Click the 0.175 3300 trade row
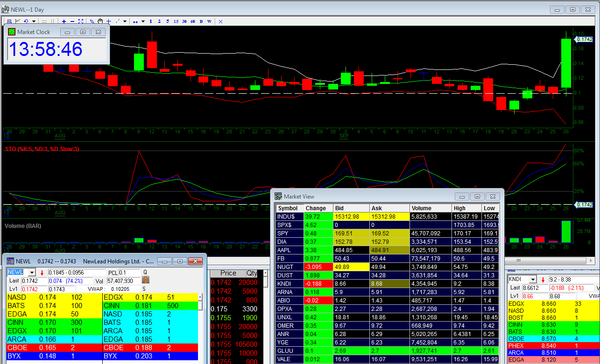Screen dimensions: 600x364 tap(234, 309)
